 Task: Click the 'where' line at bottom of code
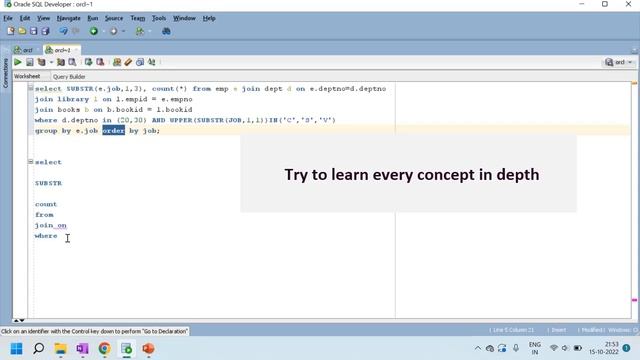point(46,236)
